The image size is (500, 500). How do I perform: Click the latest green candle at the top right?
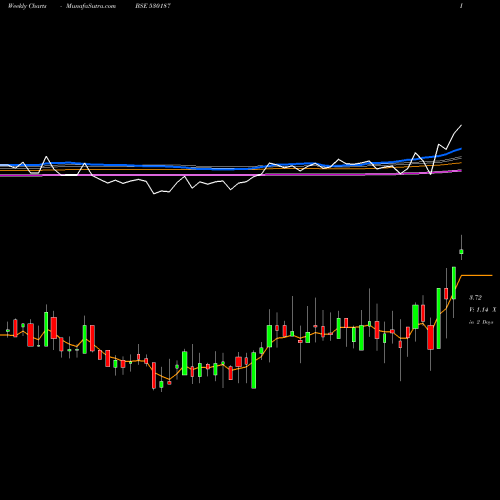click(x=461, y=251)
